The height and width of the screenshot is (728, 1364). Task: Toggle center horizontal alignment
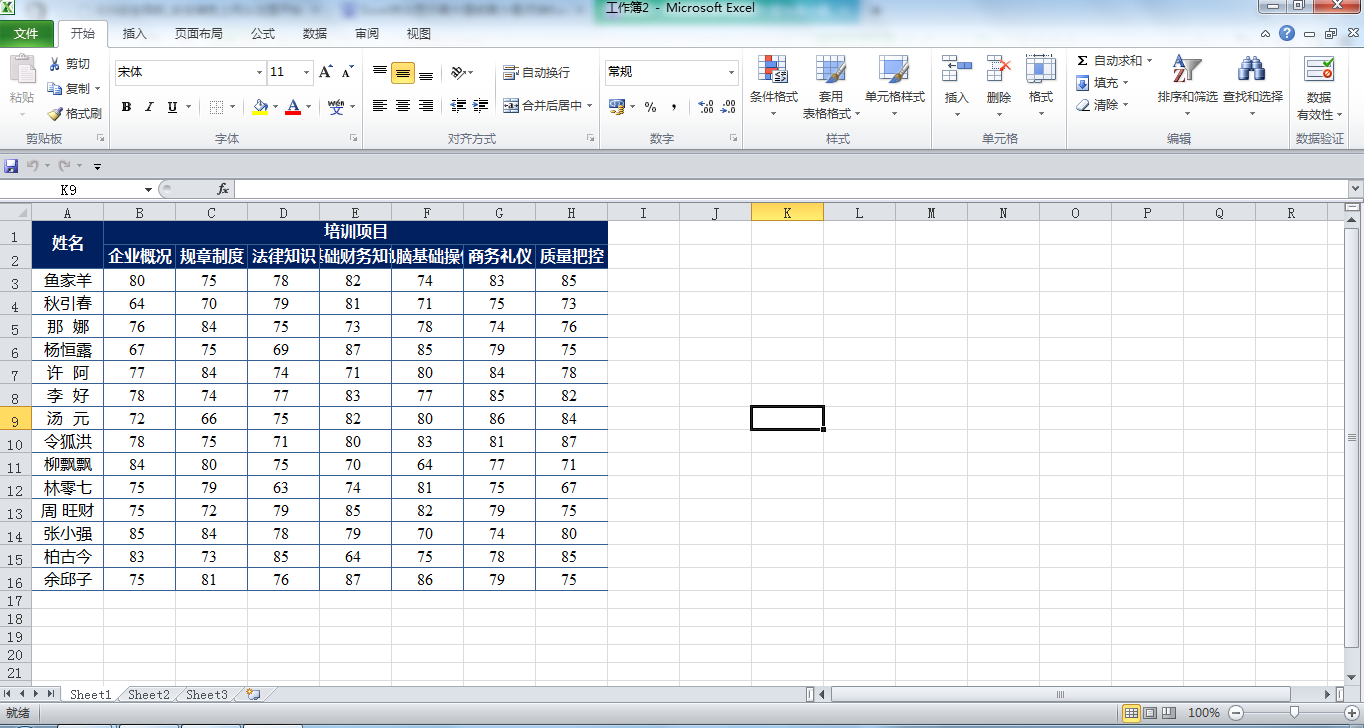point(403,105)
